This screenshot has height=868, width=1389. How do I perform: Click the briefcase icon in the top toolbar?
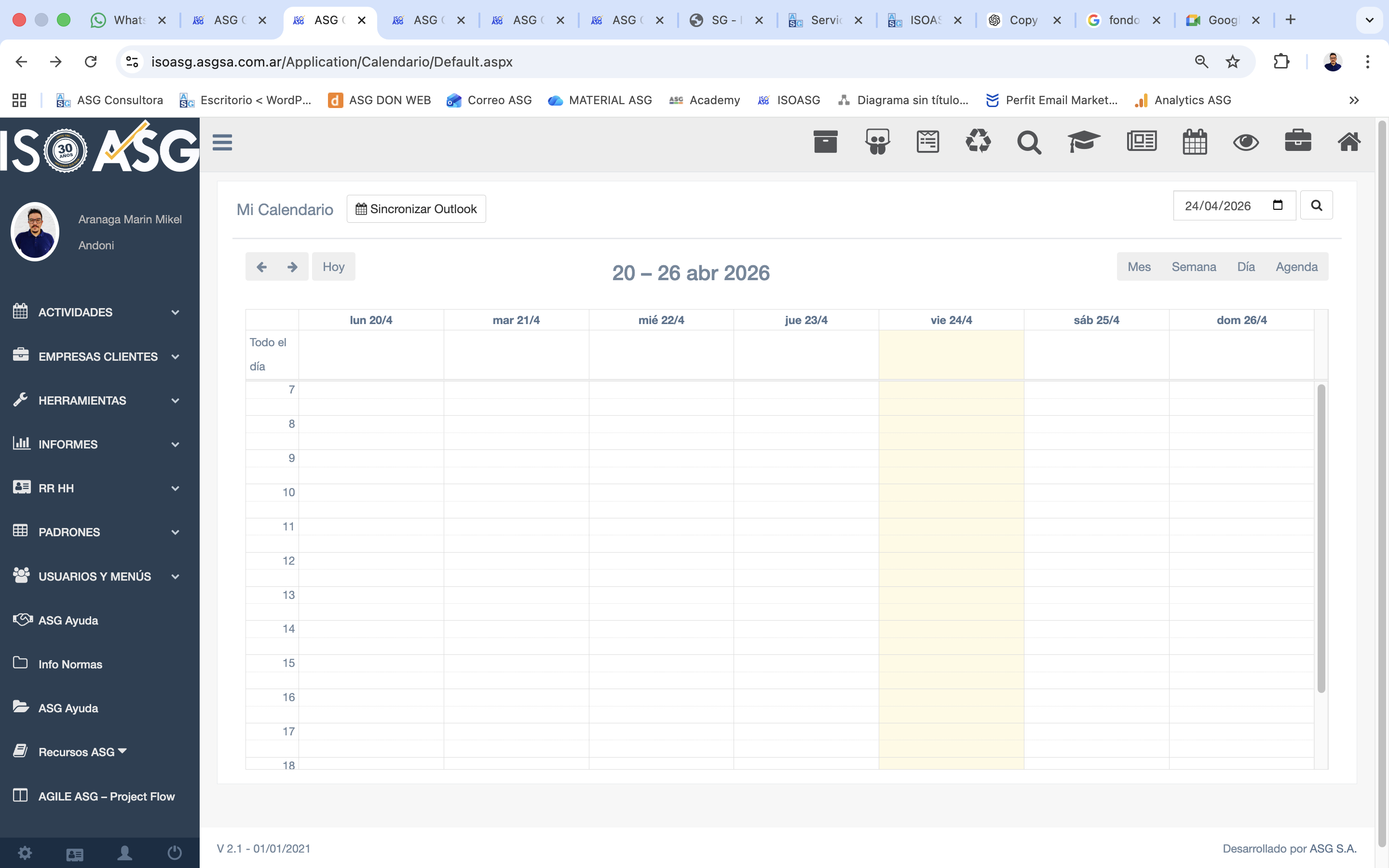pos(1298,141)
